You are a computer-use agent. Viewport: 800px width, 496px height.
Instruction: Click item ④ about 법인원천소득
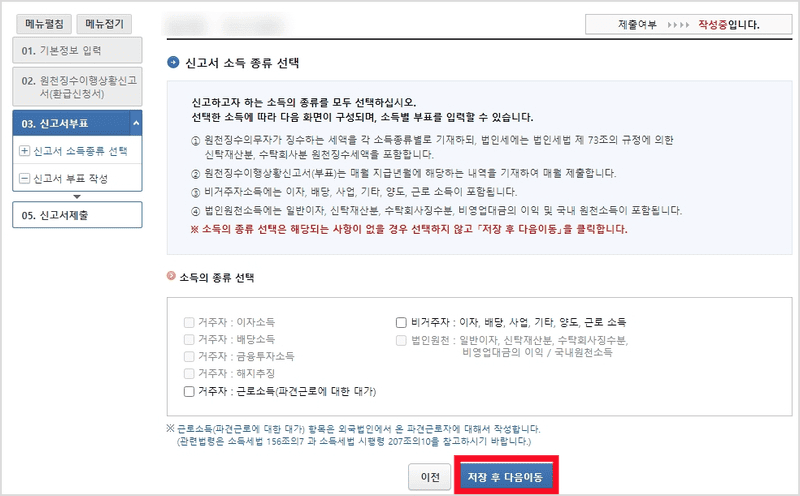(436, 210)
